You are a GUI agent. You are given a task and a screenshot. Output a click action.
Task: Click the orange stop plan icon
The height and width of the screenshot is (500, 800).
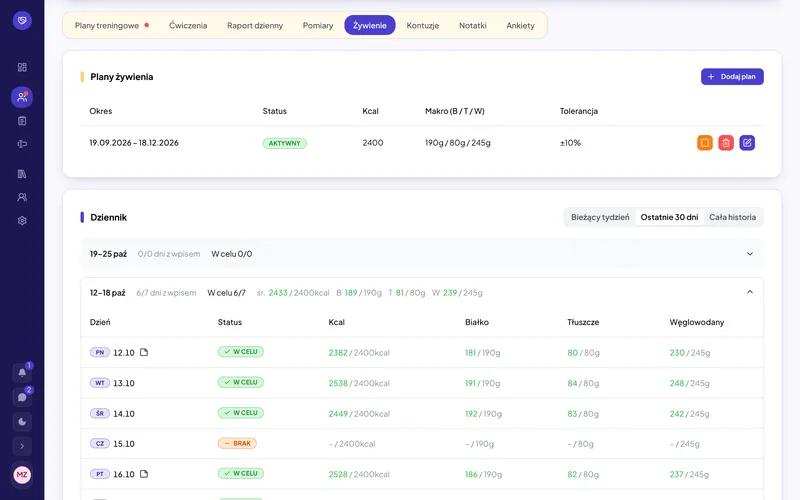pyautogui.click(x=705, y=143)
